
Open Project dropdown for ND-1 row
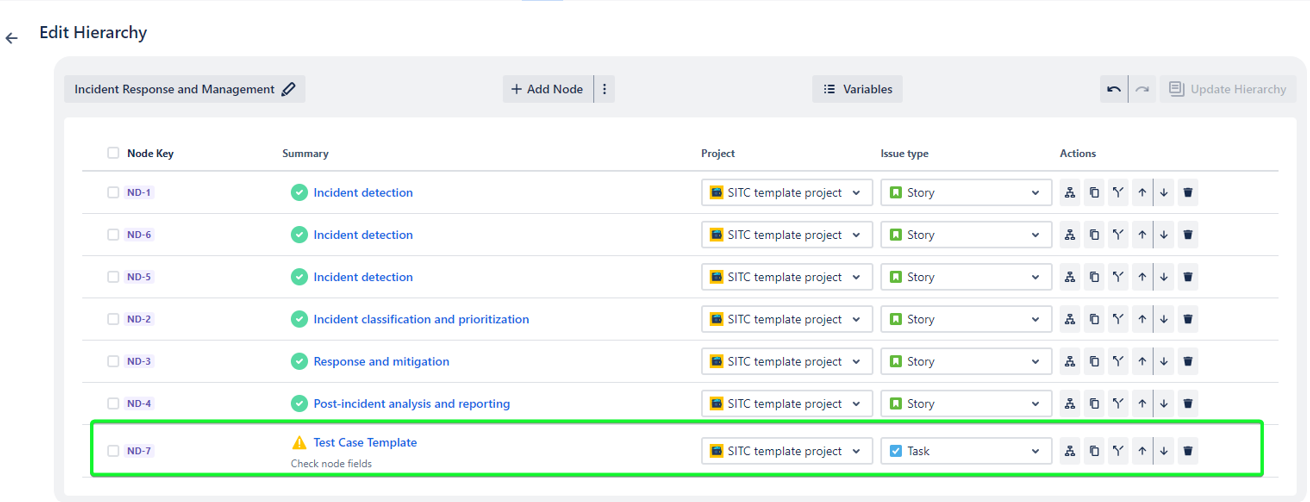point(786,193)
